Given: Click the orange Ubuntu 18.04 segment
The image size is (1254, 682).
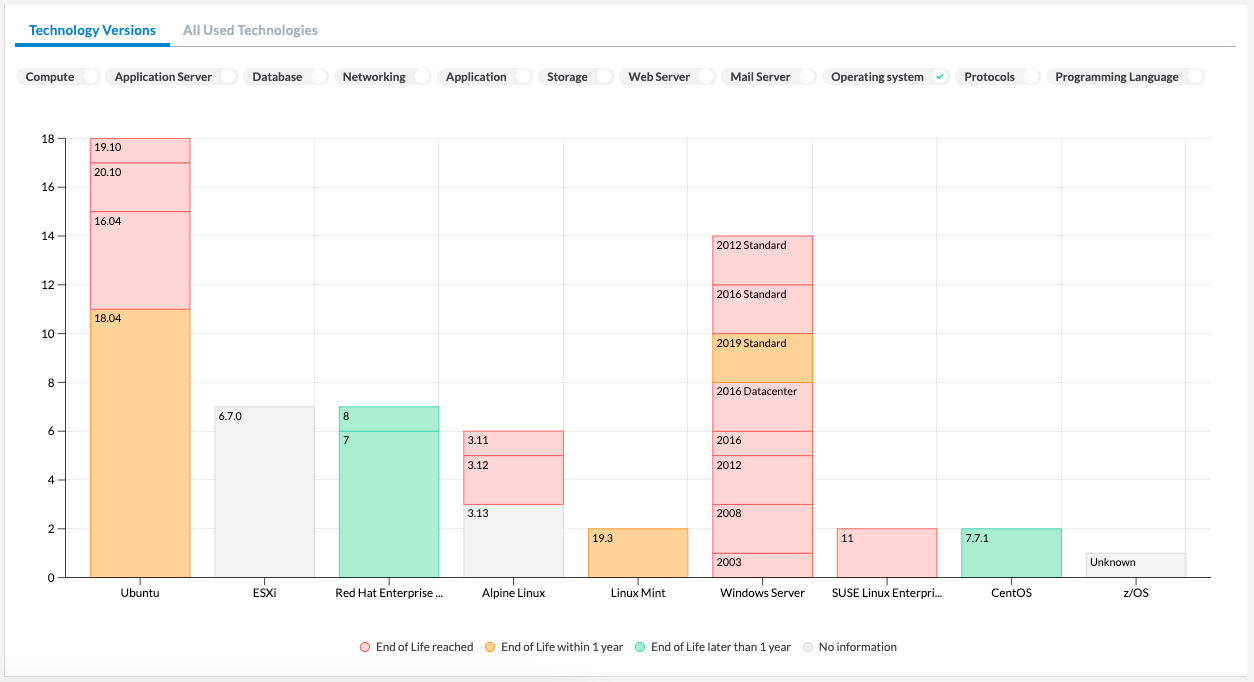Looking at the screenshot, I should coord(140,443).
